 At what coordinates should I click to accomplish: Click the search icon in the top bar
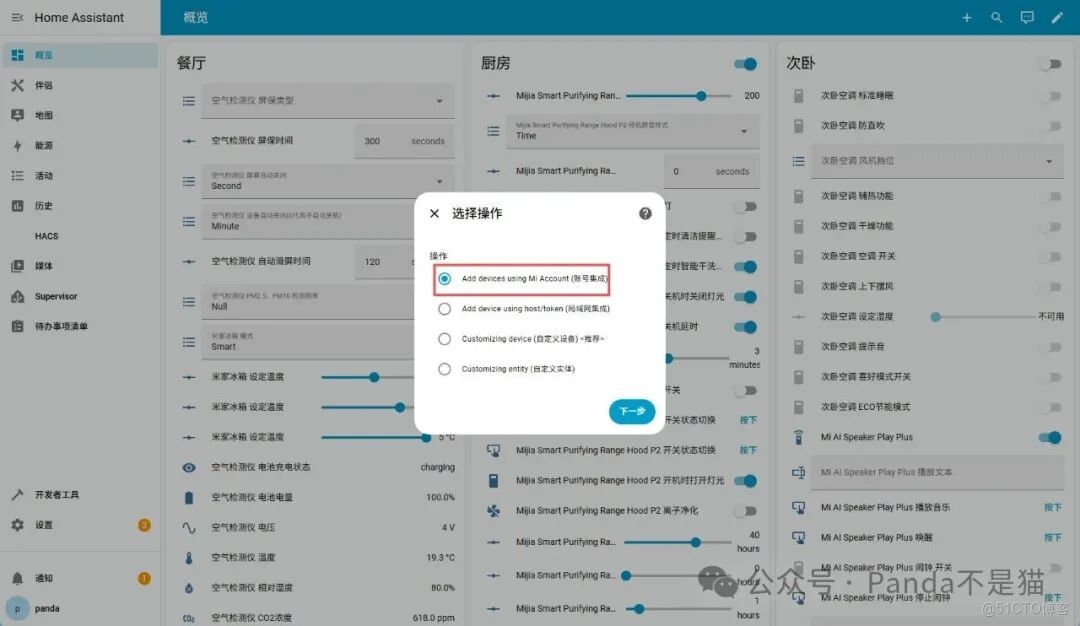(998, 17)
